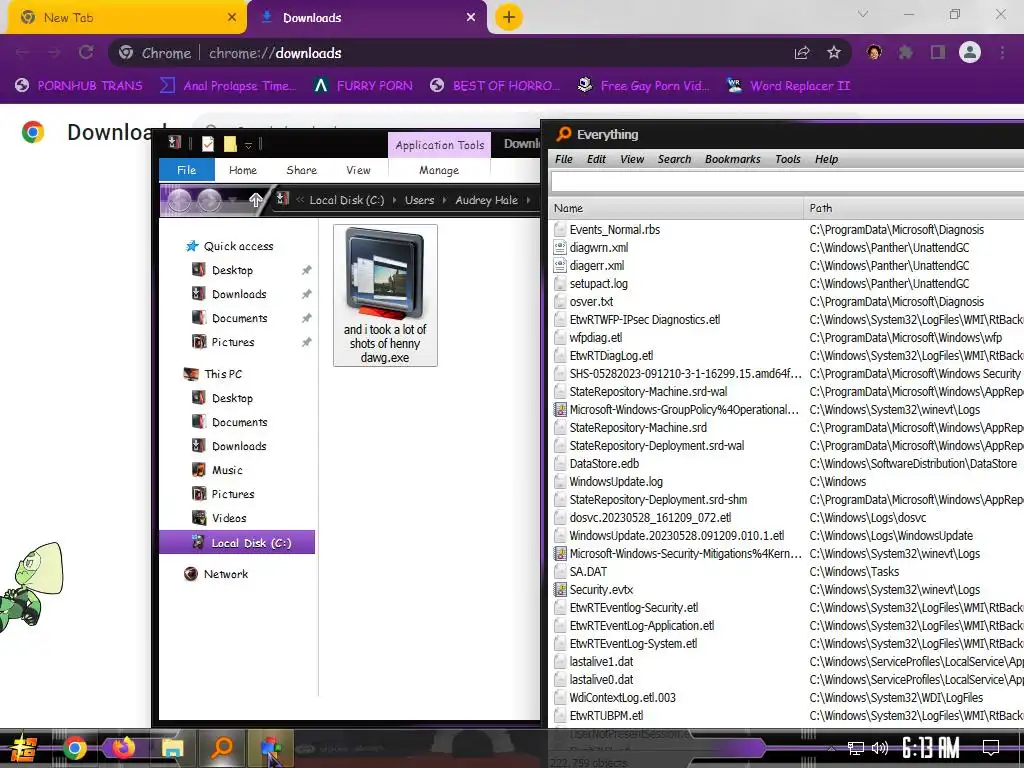Open the Chrome extensions puzzle icon

pyautogui.click(x=905, y=52)
